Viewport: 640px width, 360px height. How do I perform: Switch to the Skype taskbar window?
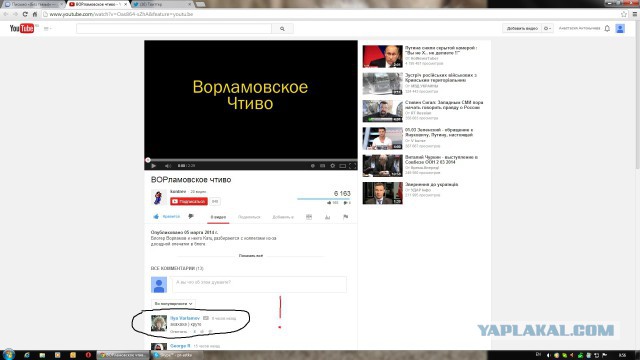pos(176,355)
